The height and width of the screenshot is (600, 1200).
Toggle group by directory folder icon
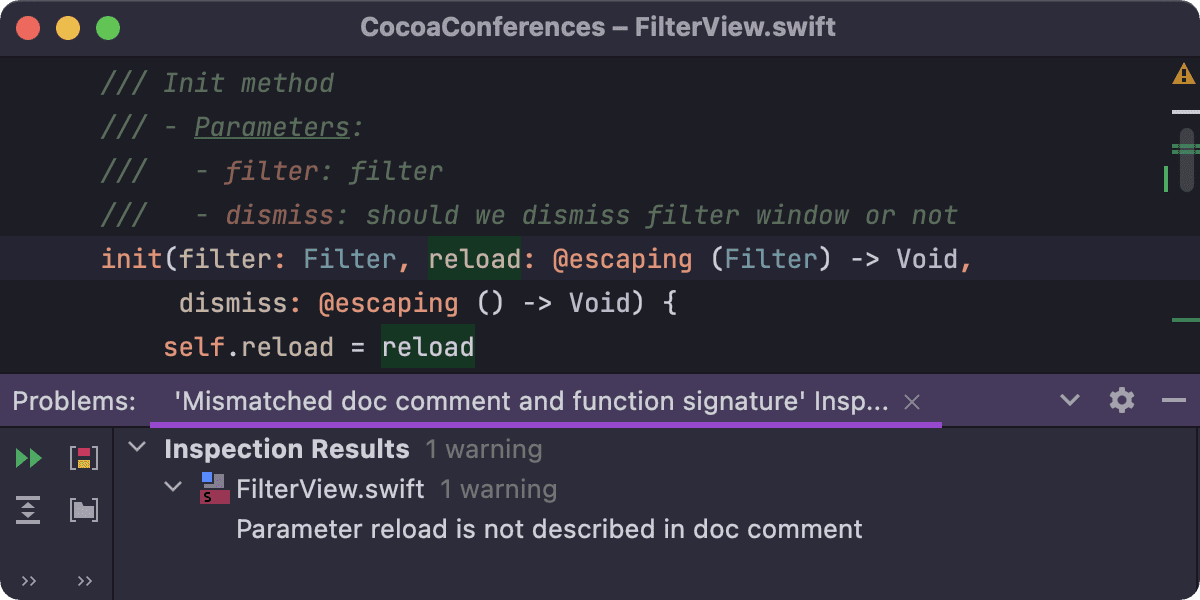(84, 511)
